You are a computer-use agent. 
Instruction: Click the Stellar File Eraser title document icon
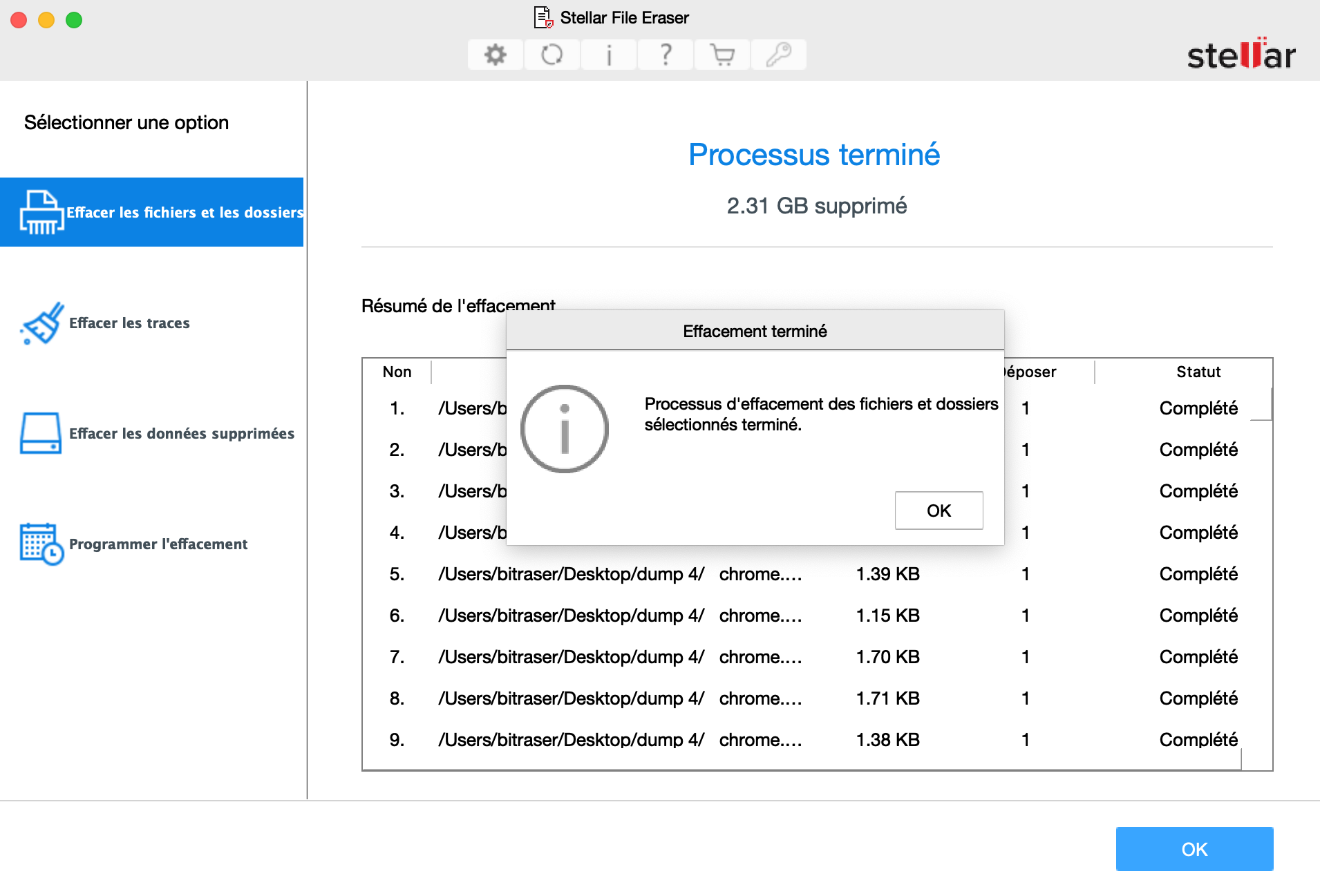pos(543,17)
